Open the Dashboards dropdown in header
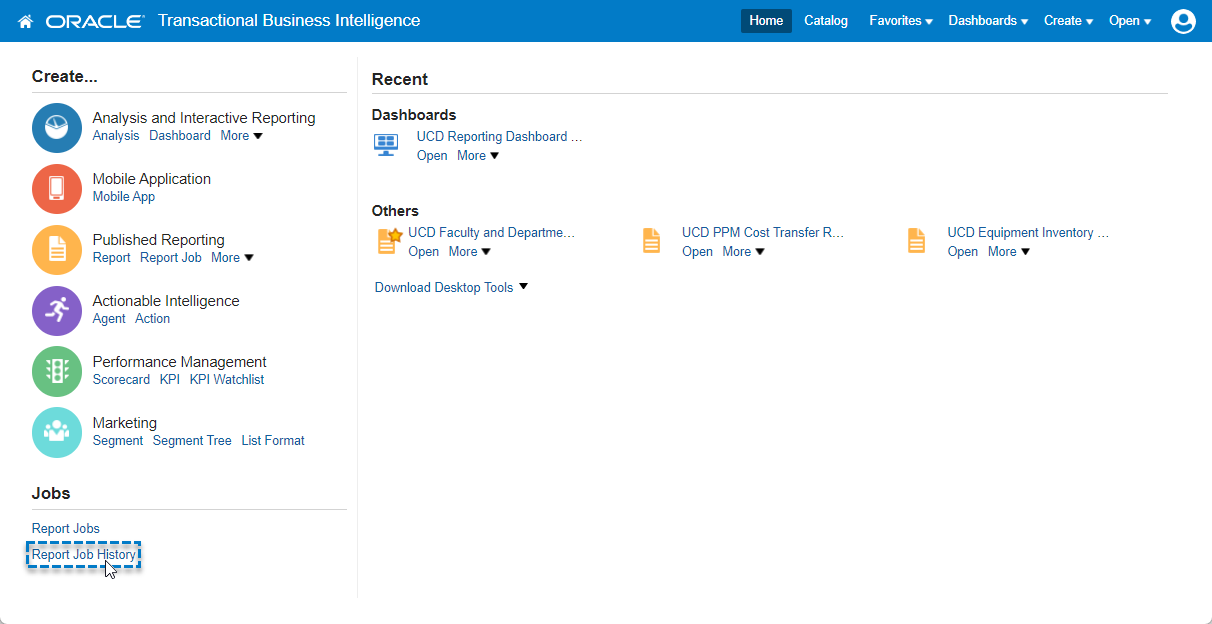Viewport: 1212px width, 624px height. pos(987,21)
